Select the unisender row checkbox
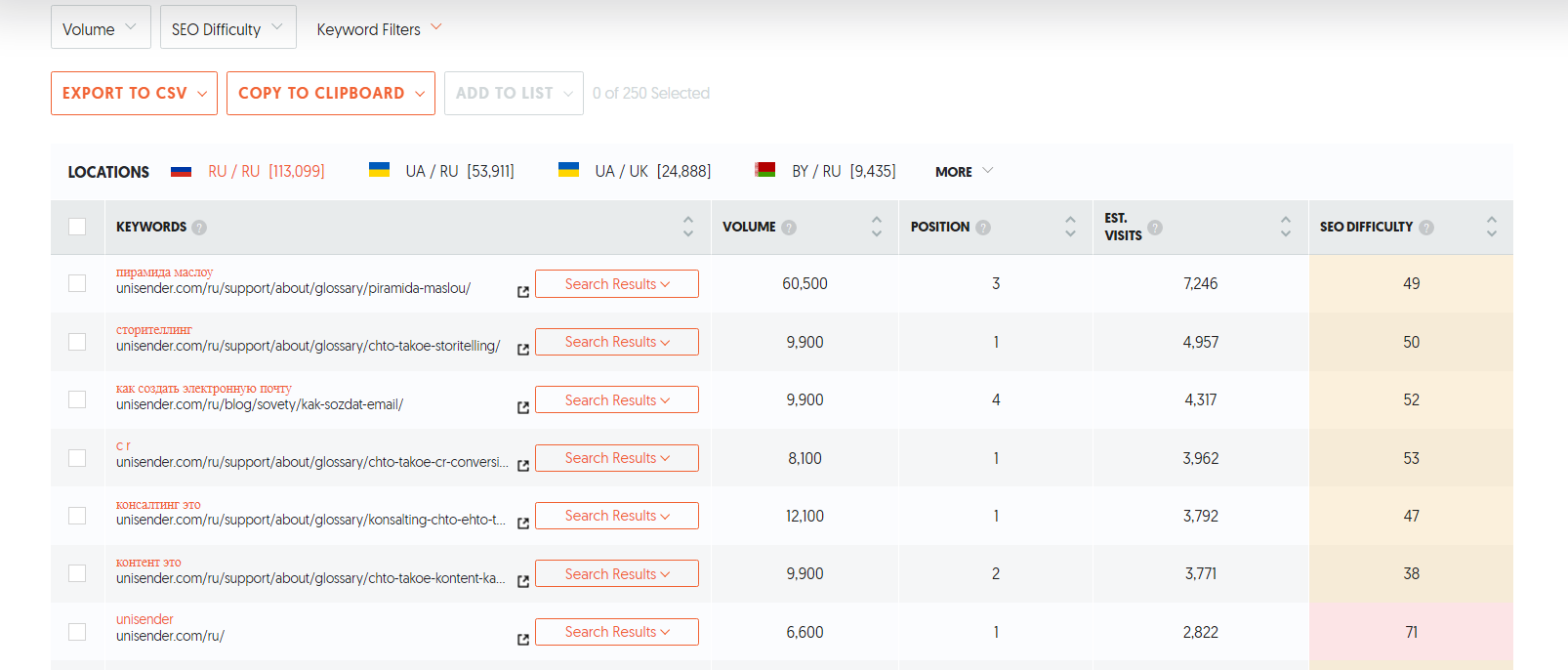This screenshot has height=670, width=1568. (77, 632)
